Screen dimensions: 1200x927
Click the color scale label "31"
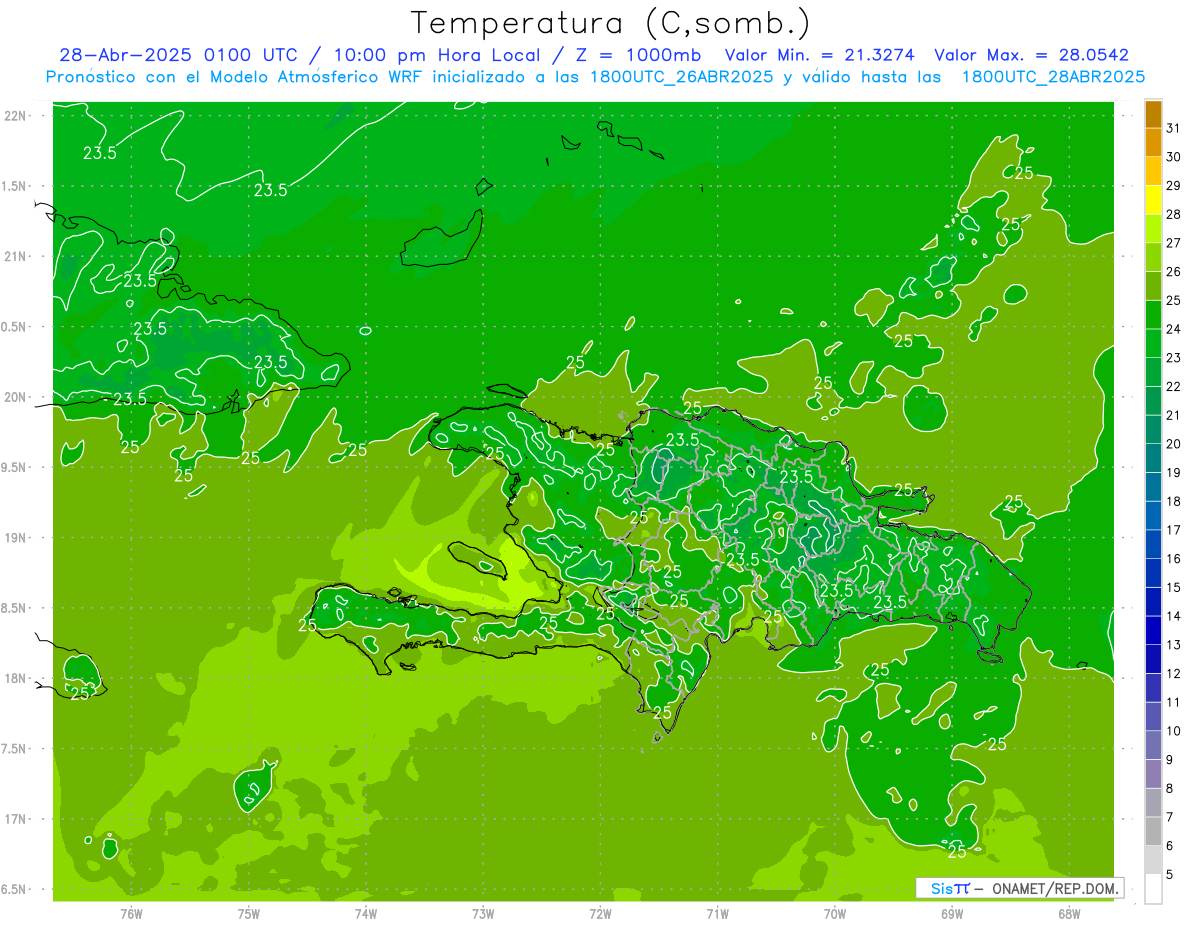[1173, 128]
